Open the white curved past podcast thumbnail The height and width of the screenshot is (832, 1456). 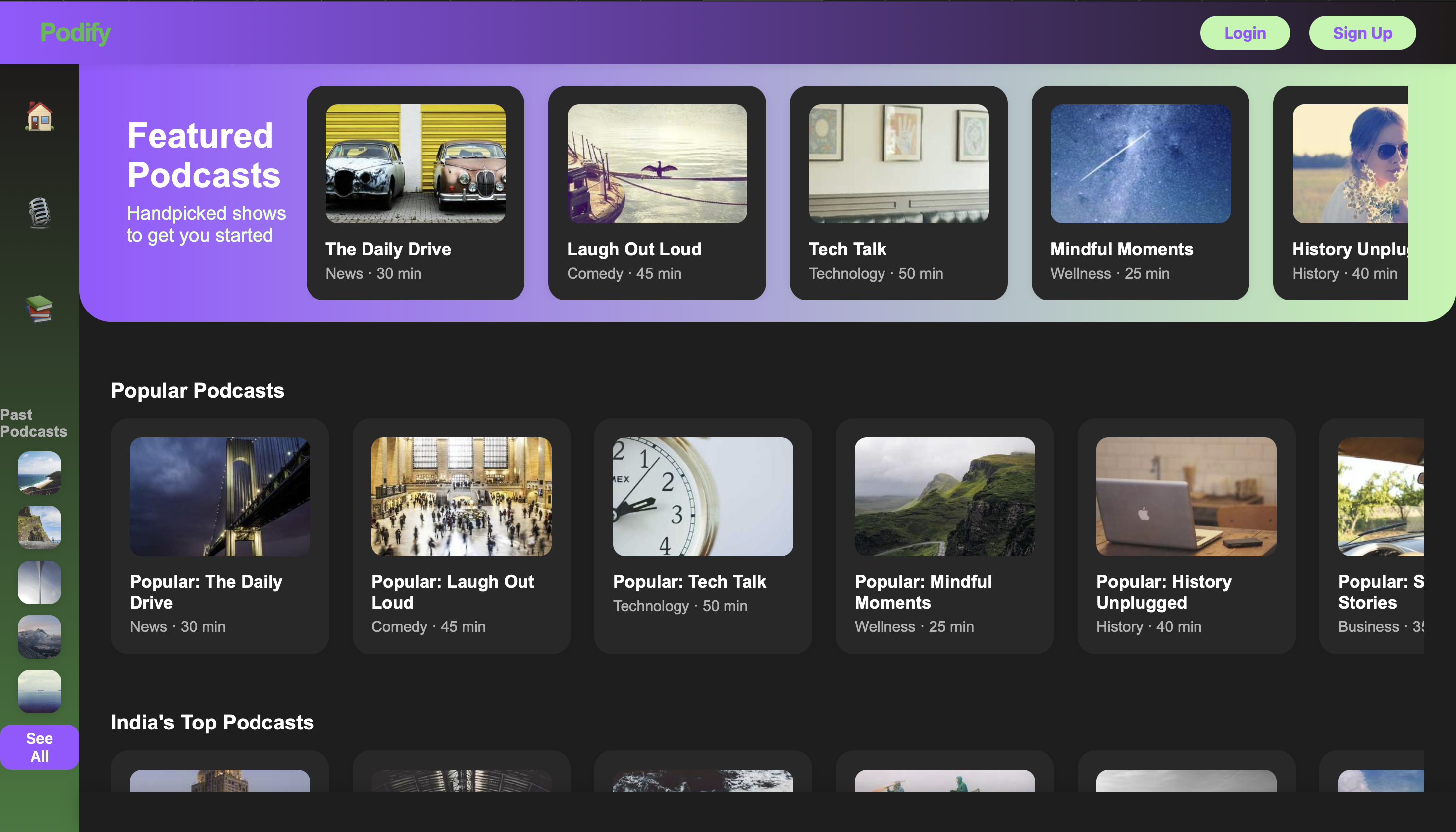click(40, 582)
